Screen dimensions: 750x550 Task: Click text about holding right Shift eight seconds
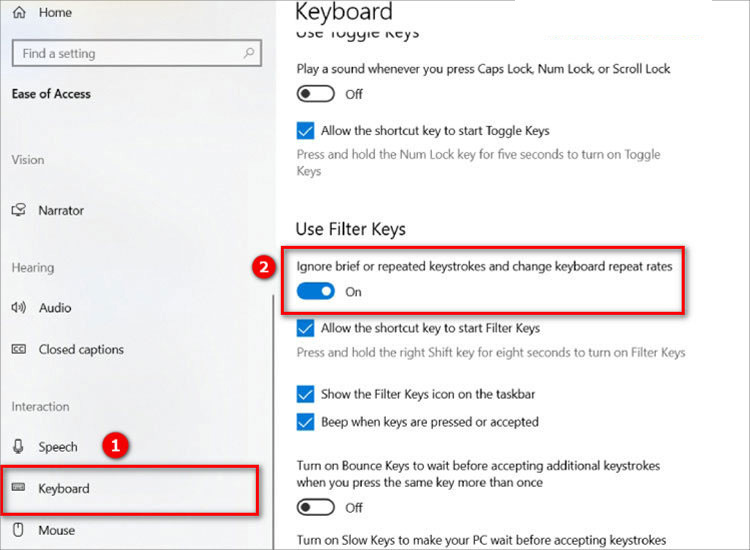point(491,352)
